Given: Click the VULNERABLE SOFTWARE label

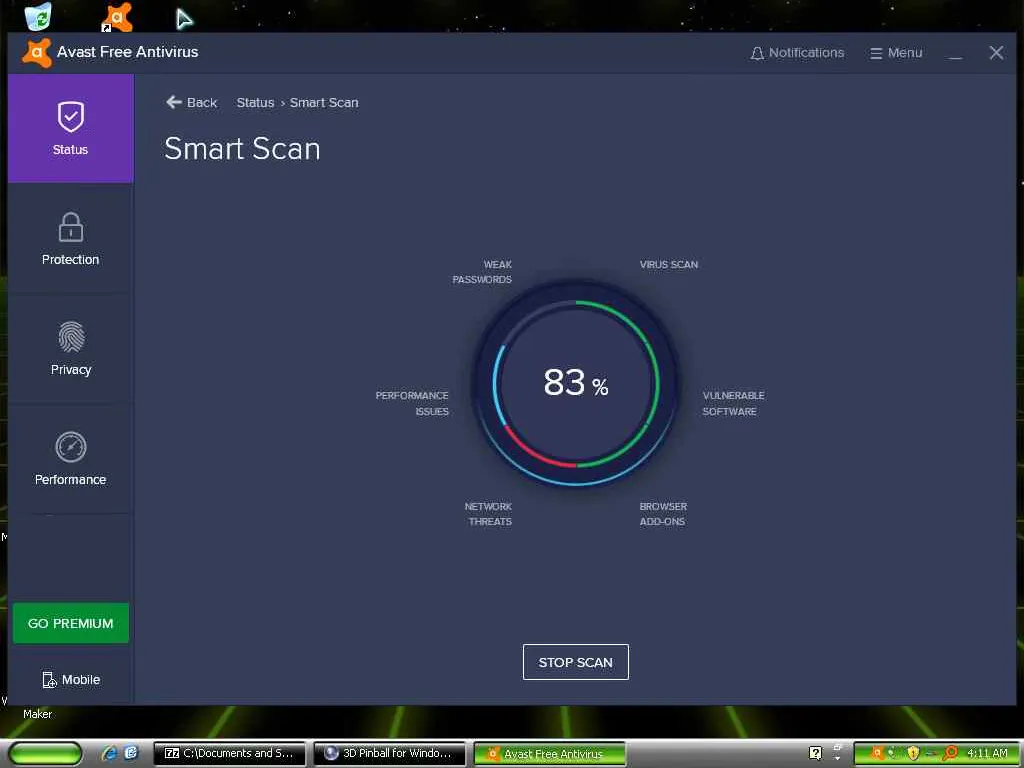Looking at the screenshot, I should tap(733, 403).
